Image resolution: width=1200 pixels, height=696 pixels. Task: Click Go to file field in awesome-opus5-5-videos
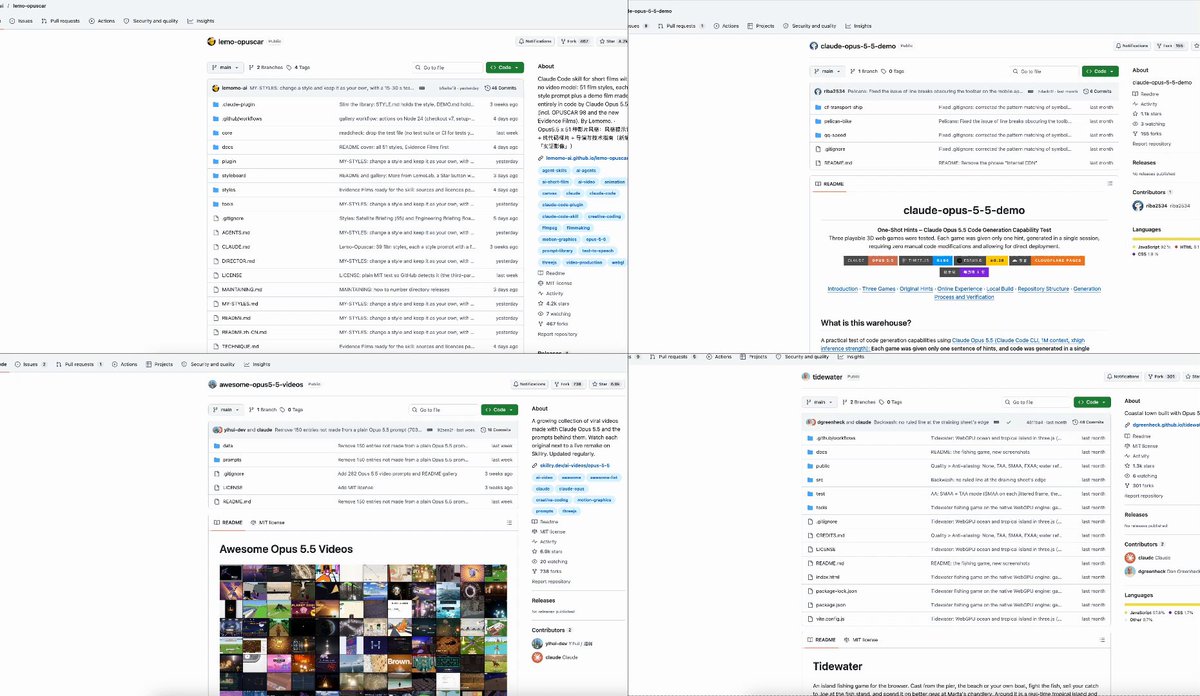tap(443, 409)
